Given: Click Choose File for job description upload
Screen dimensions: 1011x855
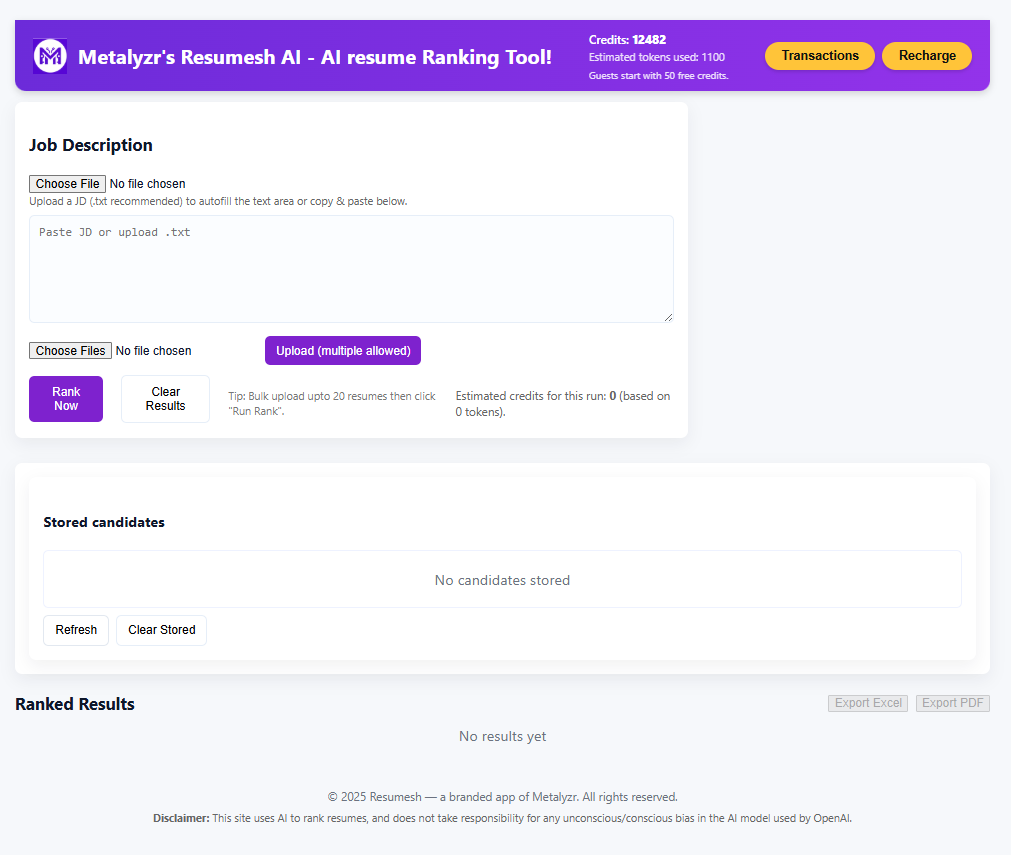Looking at the screenshot, I should [68, 184].
